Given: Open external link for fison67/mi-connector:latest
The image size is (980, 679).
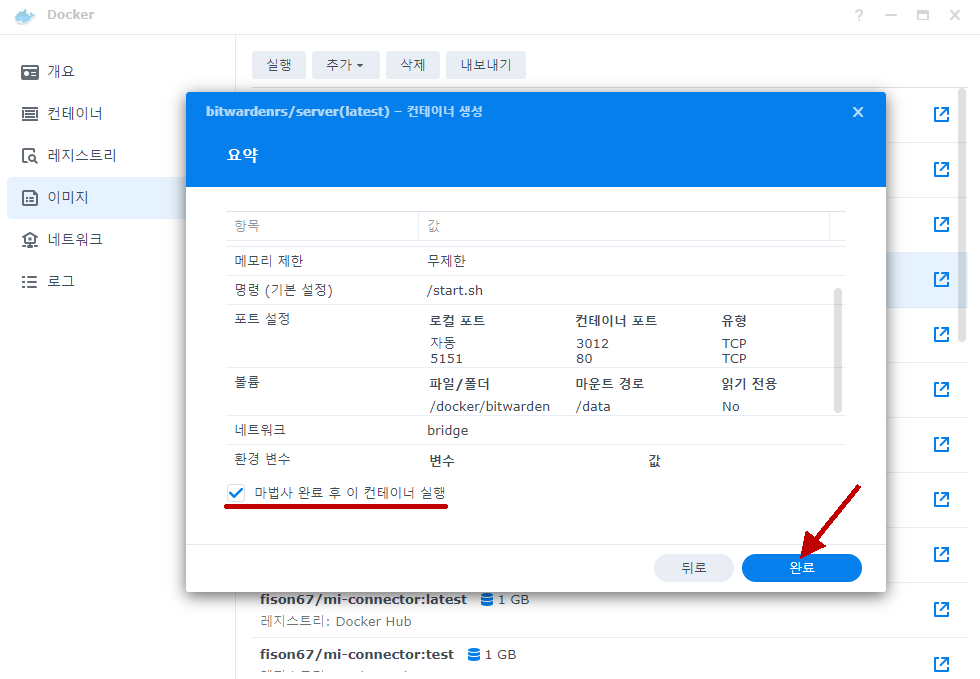Looking at the screenshot, I should (x=941, y=609).
